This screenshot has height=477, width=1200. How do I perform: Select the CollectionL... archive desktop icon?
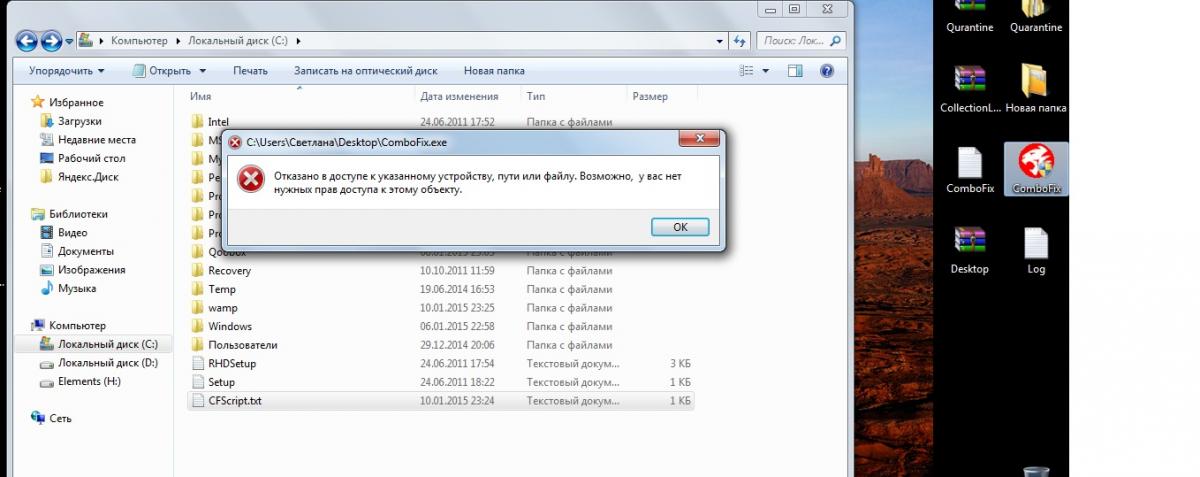click(970, 90)
